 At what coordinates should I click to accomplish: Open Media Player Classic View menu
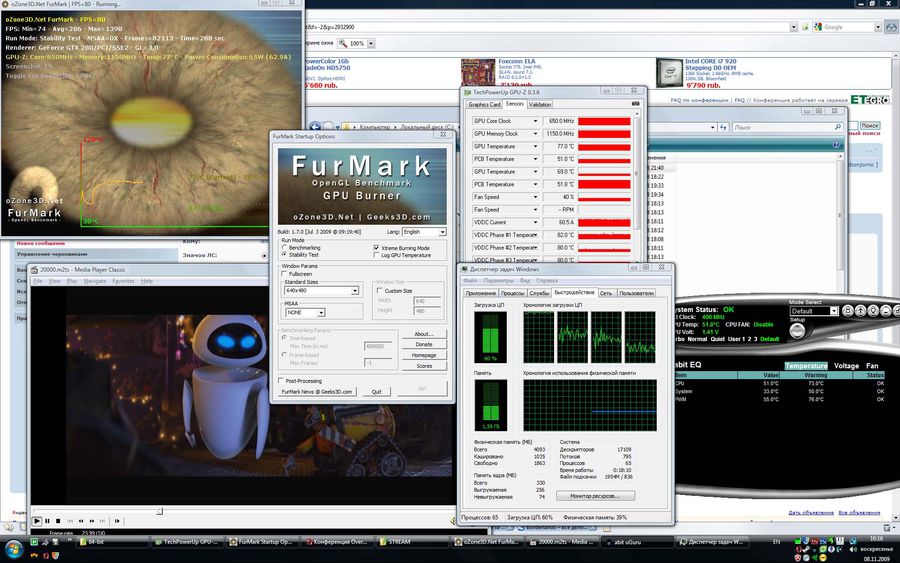pyautogui.click(x=55, y=281)
